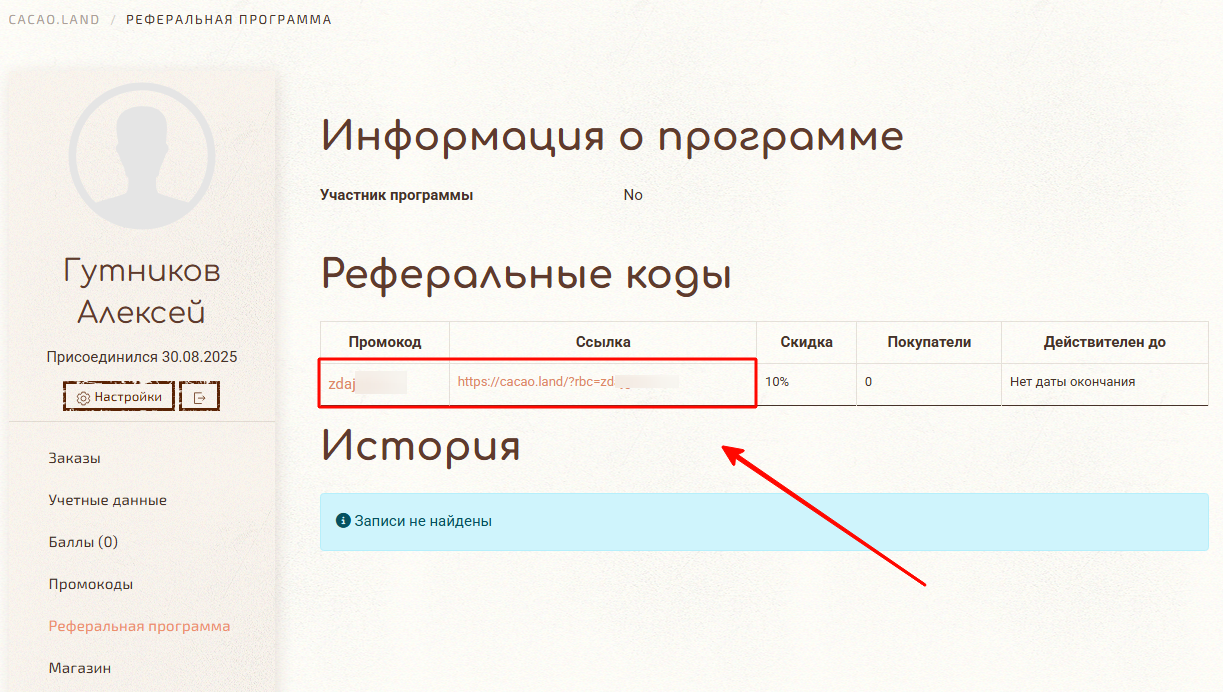Open the Настройки settings button

[x=119, y=397]
